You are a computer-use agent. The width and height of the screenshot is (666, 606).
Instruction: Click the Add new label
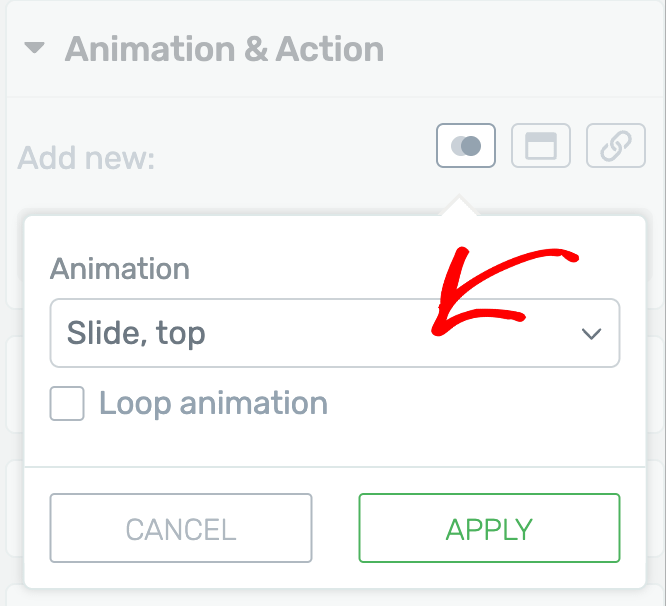click(x=86, y=158)
